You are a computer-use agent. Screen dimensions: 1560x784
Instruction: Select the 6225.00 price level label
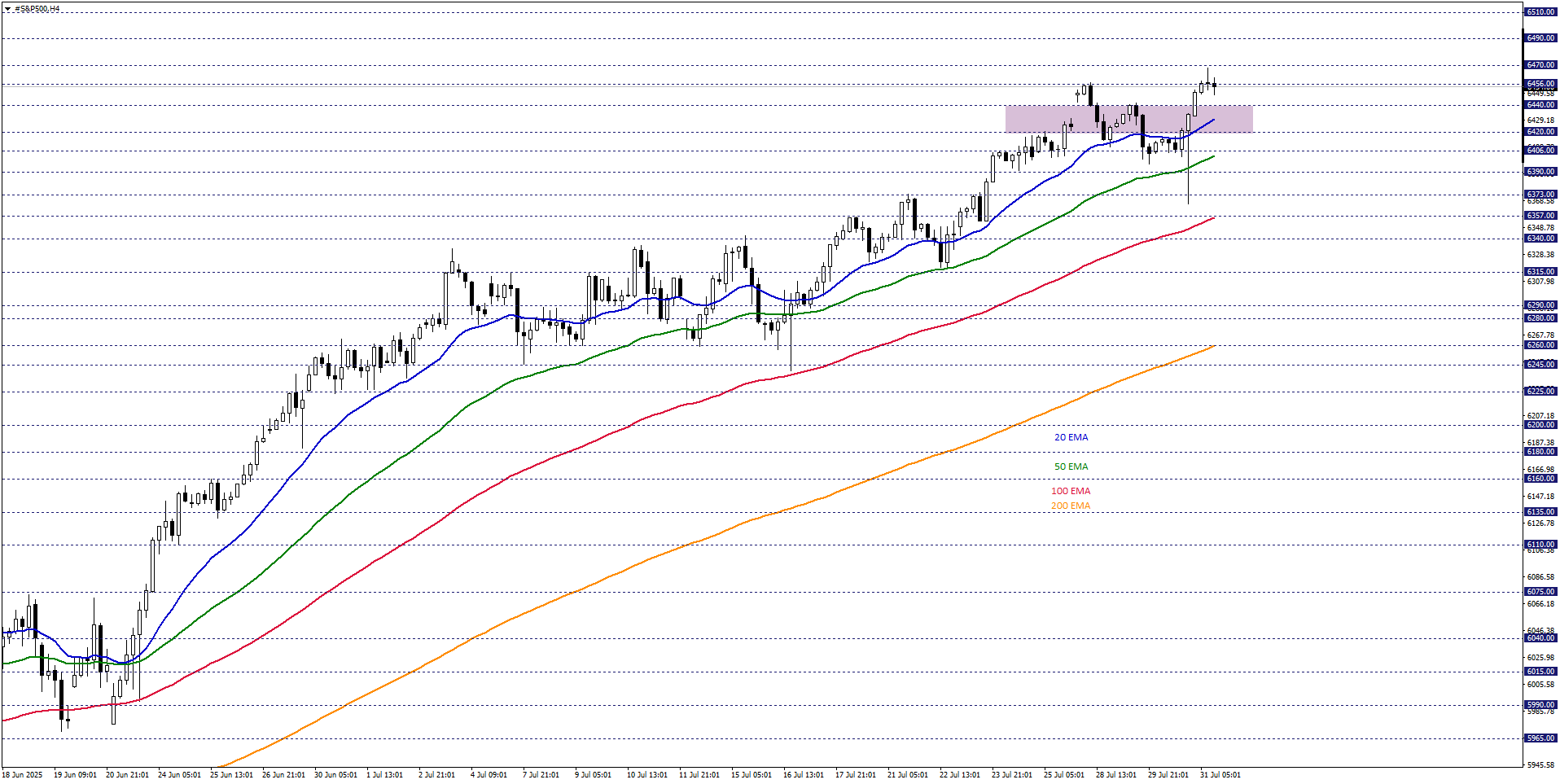pos(1540,392)
